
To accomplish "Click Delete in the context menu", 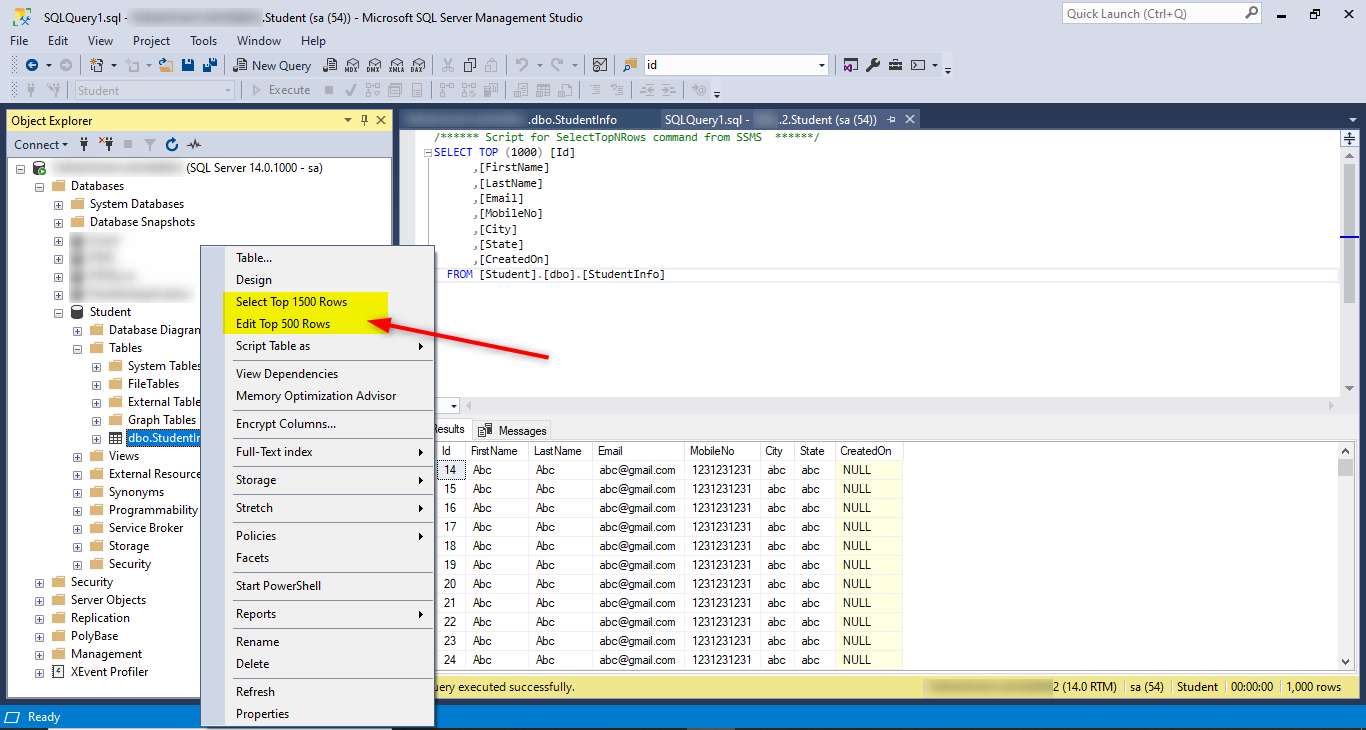I will (x=253, y=664).
